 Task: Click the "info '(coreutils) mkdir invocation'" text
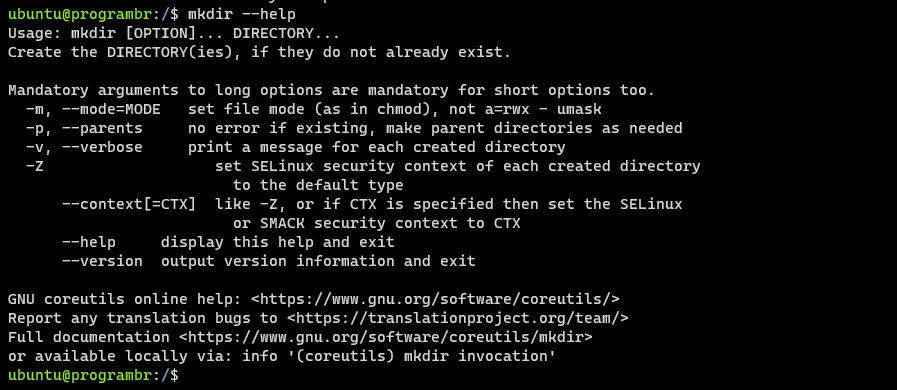[x=399, y=356]
